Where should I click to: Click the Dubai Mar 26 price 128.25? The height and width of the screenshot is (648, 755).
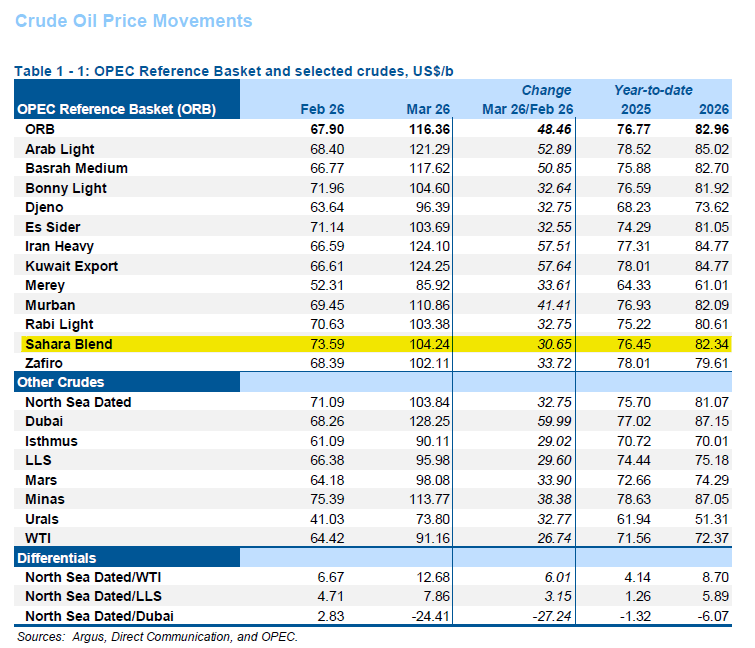coord(429,422)
